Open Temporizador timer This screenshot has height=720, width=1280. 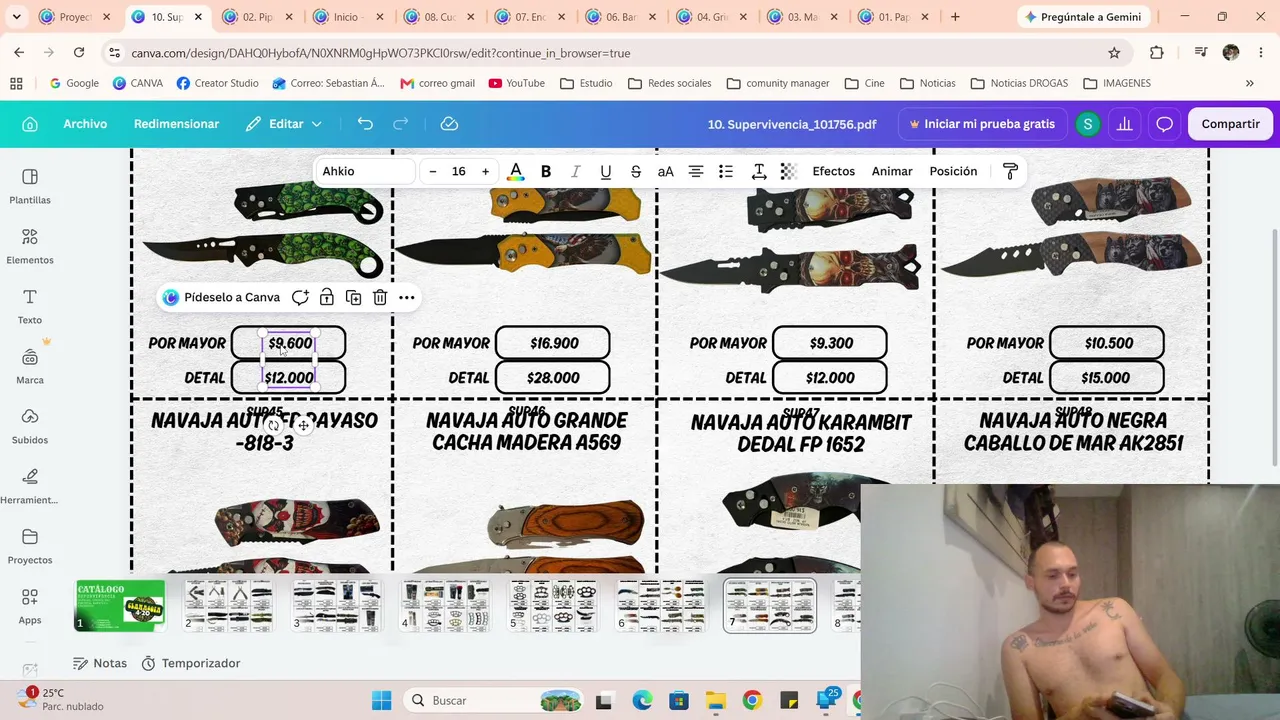click(191, 663)
